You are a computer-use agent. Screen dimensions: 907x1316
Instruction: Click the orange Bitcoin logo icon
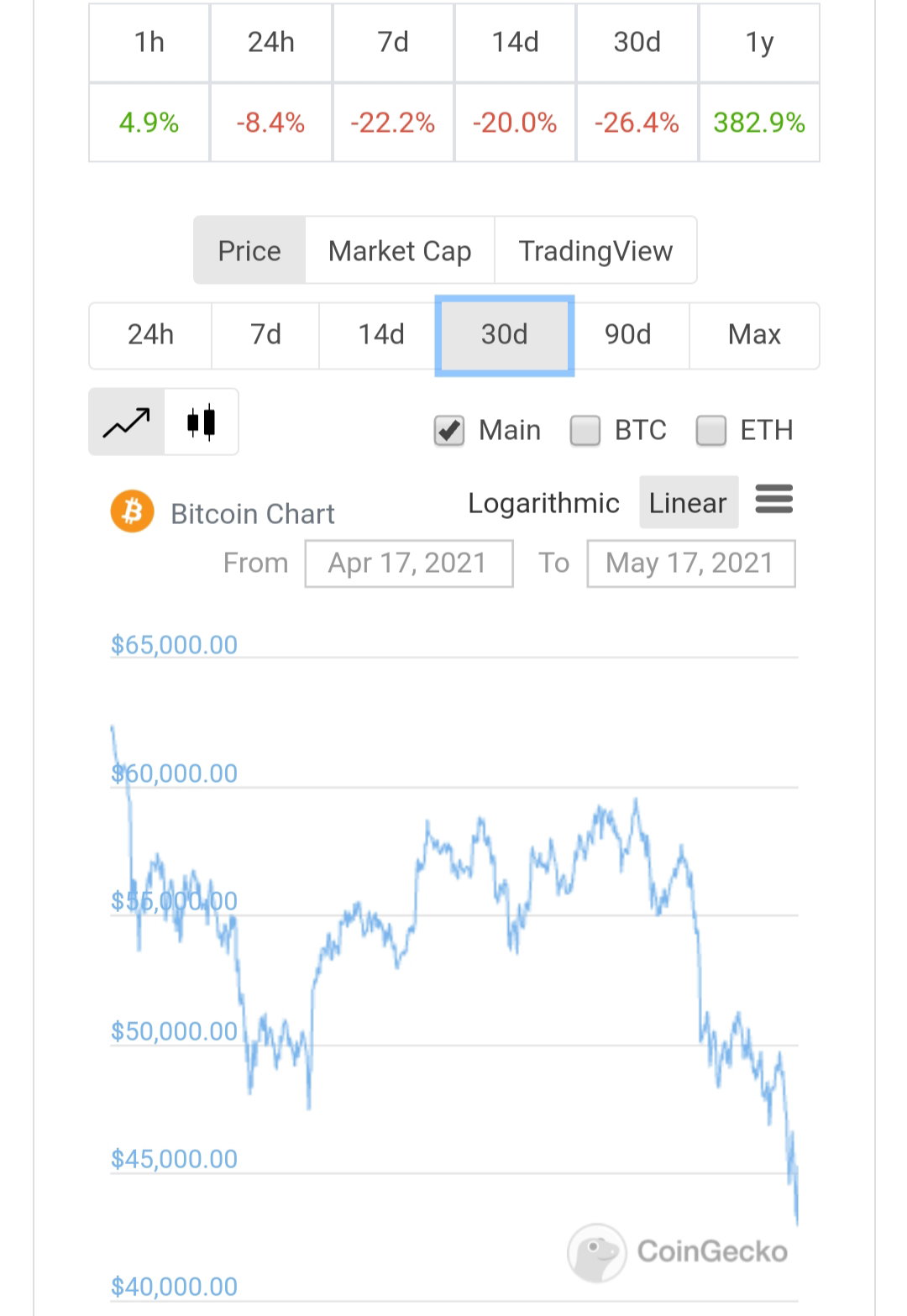tap(132, 511)
